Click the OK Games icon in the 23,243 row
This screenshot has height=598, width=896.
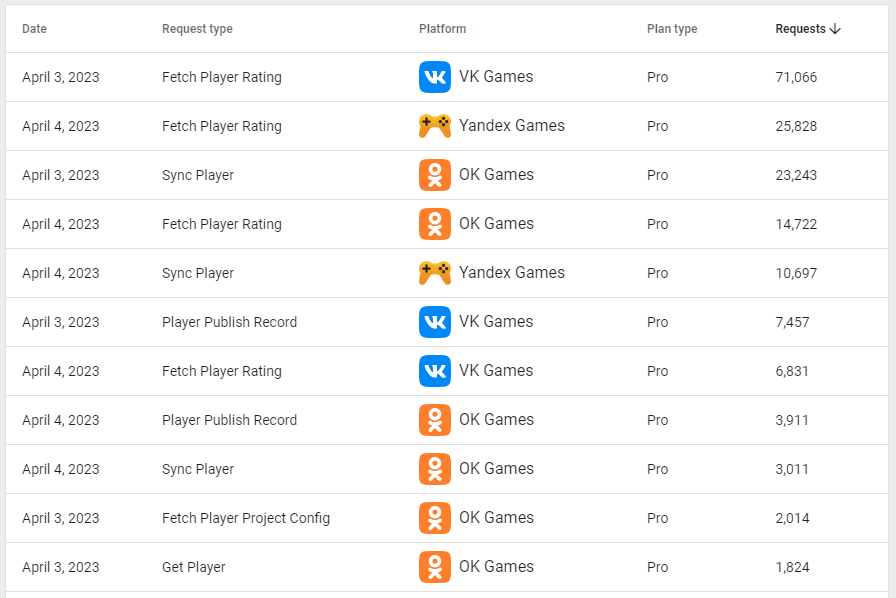point(435,175)
